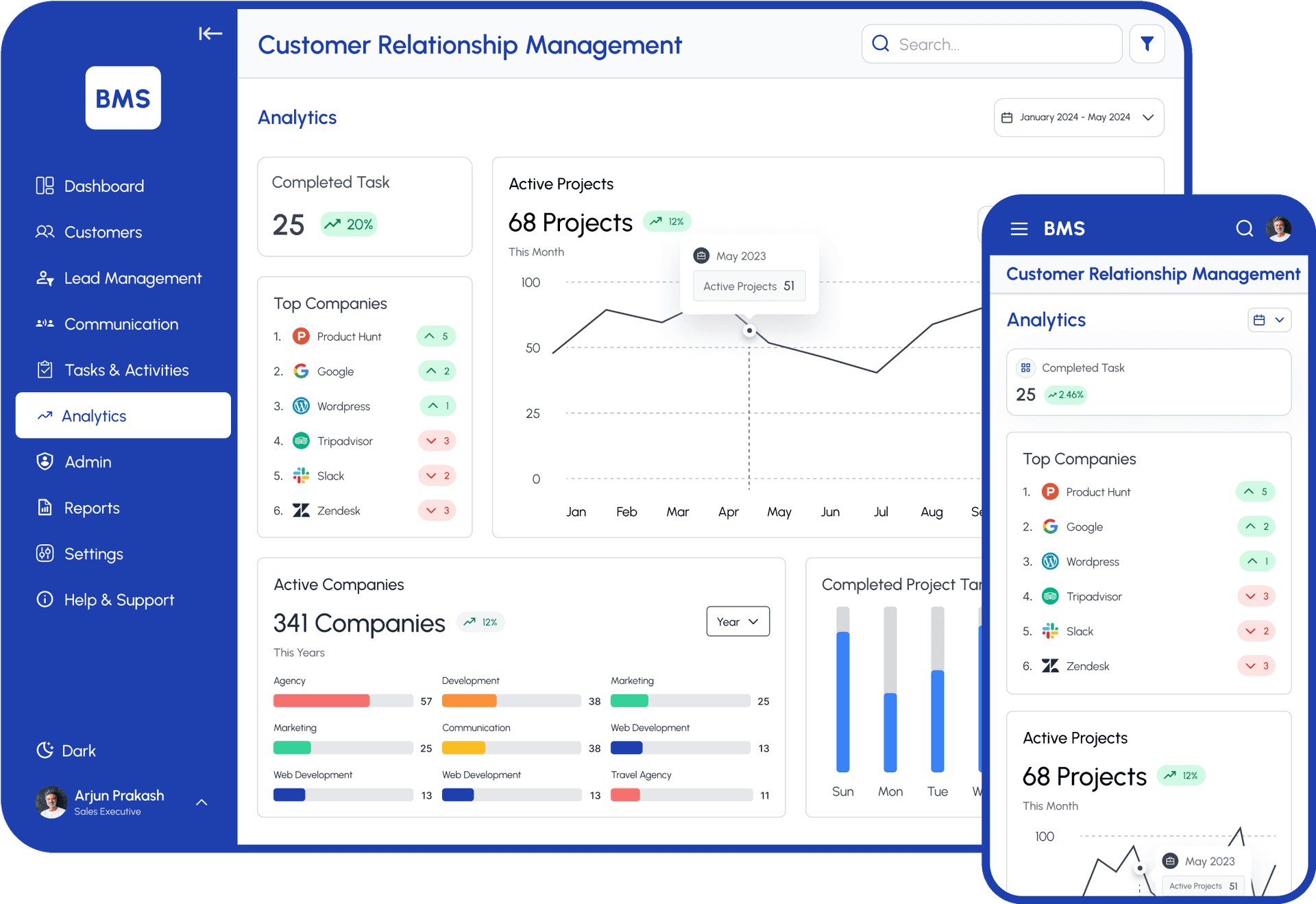
Task: Click the Agency red progress bar
Action: click(x=321, y=700)
